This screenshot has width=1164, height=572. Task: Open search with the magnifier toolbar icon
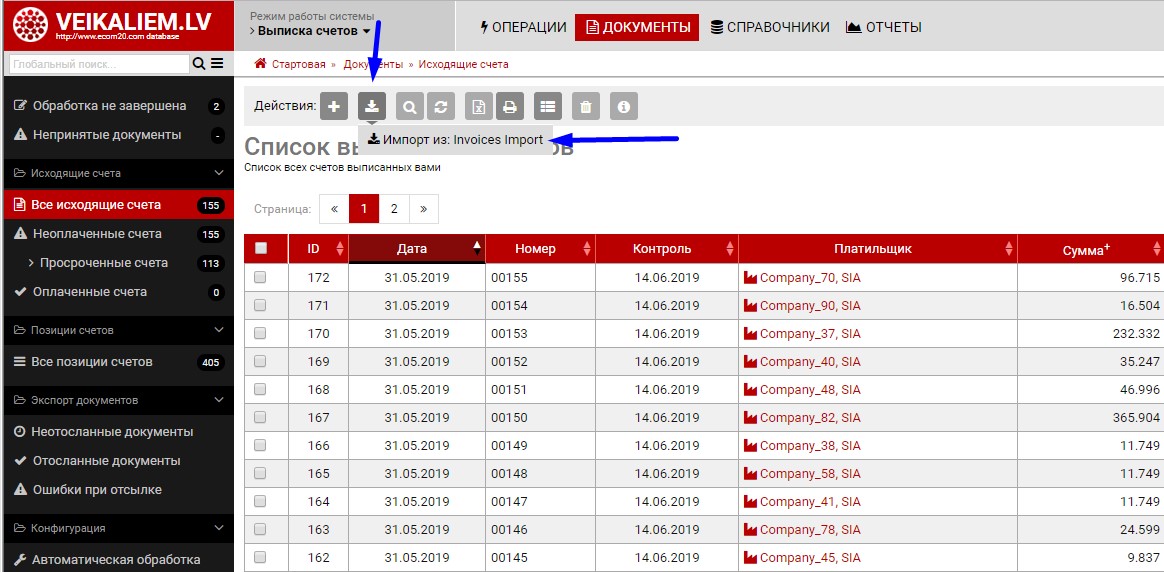409,107
